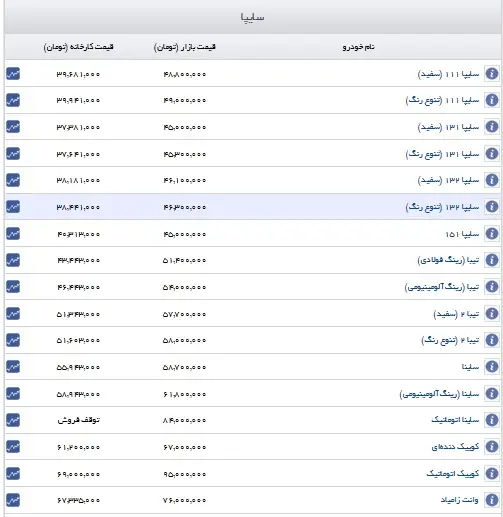The height and width of the screenshot is (517, 503).
Task: Open info icon for تیبا (رینگ فولادی)
Action: click(492, 260)
